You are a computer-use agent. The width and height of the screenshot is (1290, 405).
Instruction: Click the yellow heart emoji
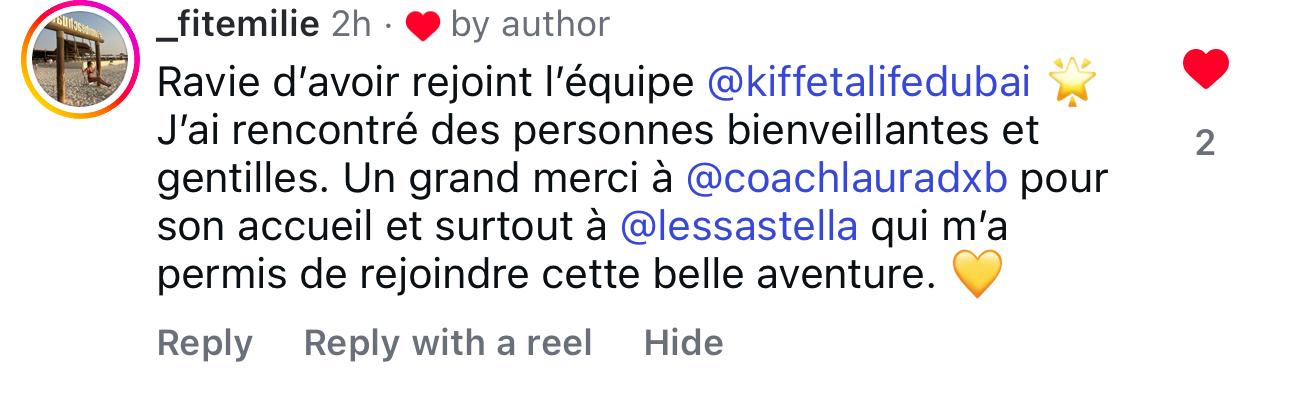coord(977,275)
